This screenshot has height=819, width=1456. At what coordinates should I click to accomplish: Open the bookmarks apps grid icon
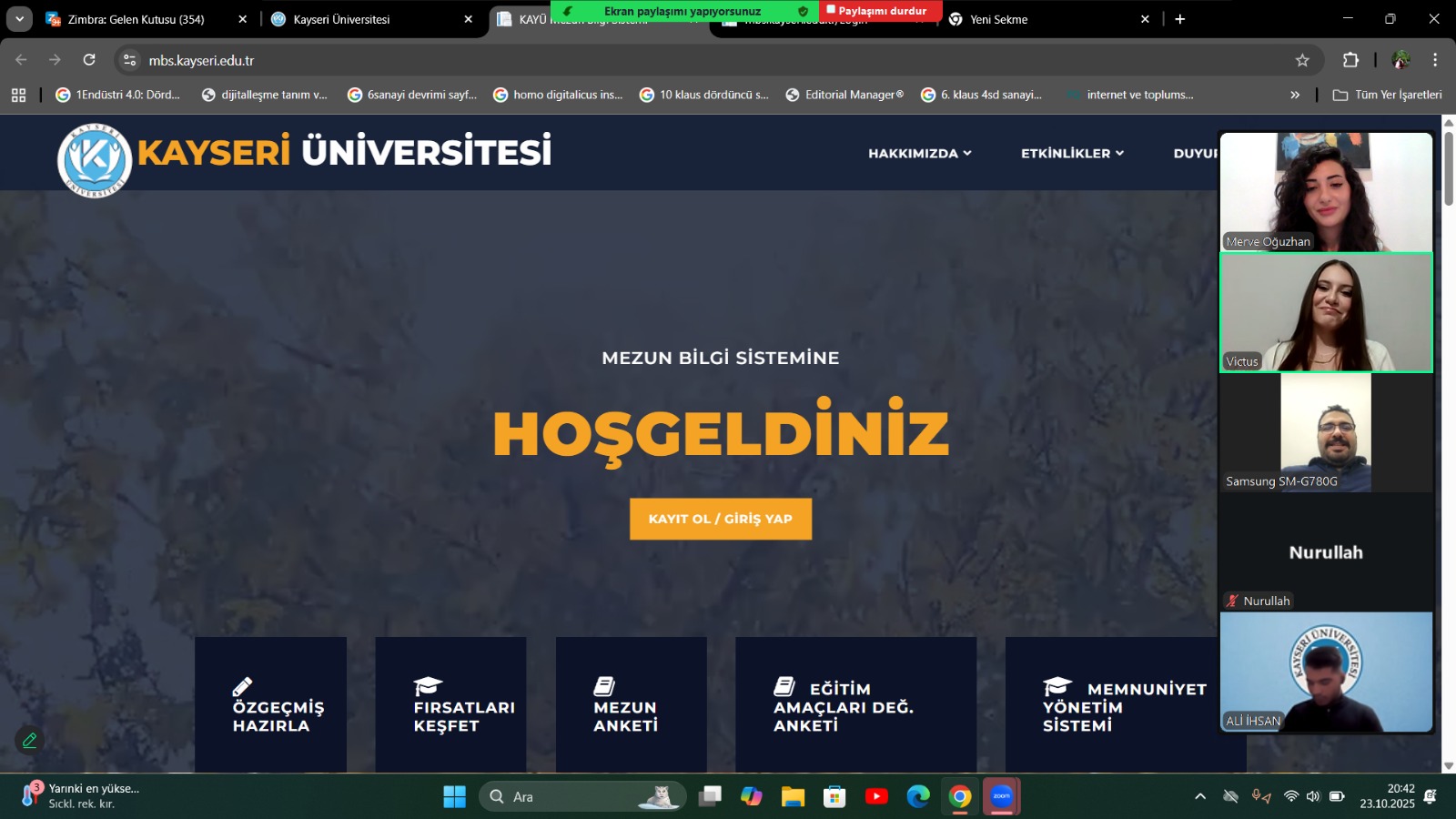click(18, 95)
